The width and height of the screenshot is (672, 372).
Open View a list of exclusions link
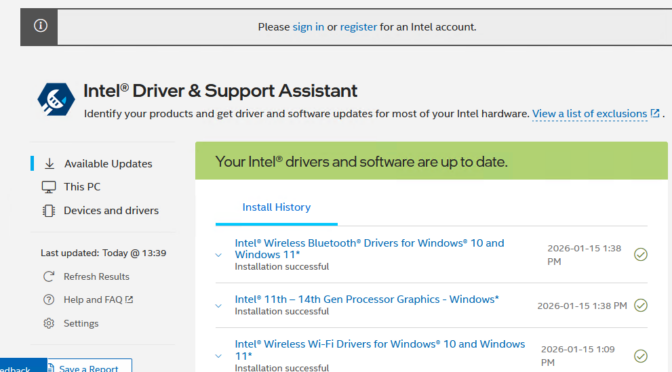click(x=590, y=114)
